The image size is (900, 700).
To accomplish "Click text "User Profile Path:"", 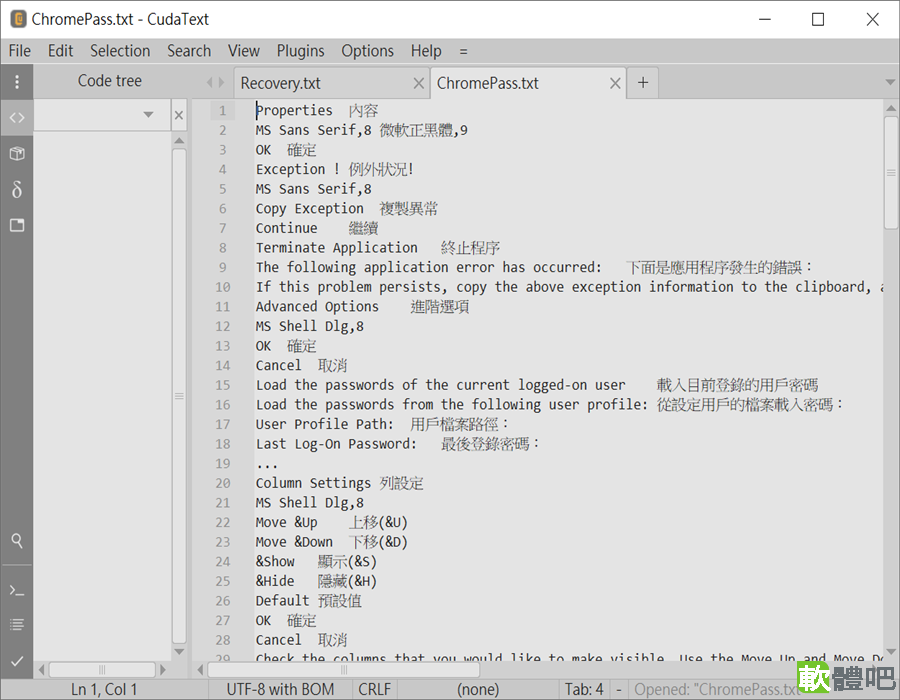I will click(325, 425).
